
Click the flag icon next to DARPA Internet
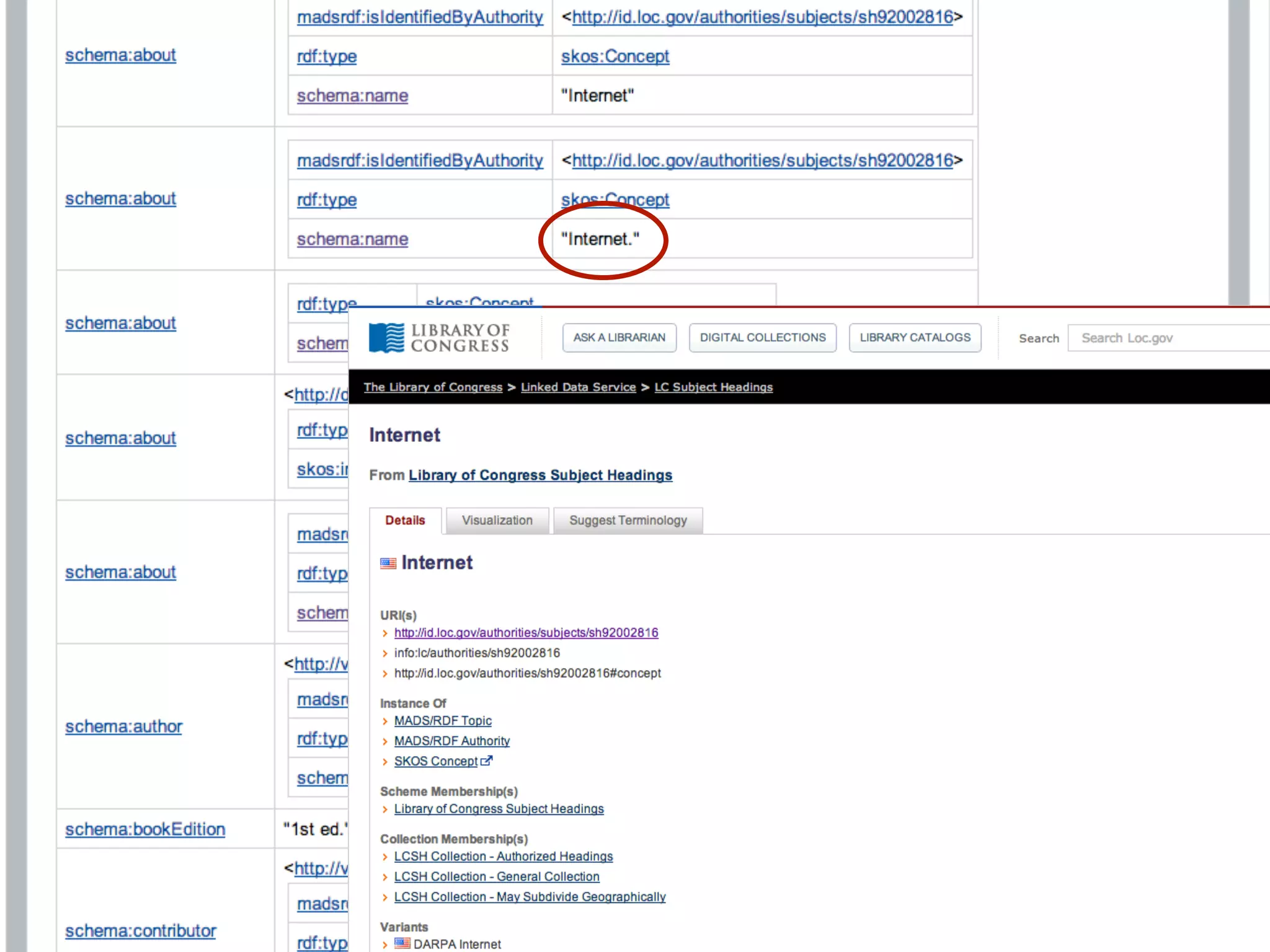point(402,943)
